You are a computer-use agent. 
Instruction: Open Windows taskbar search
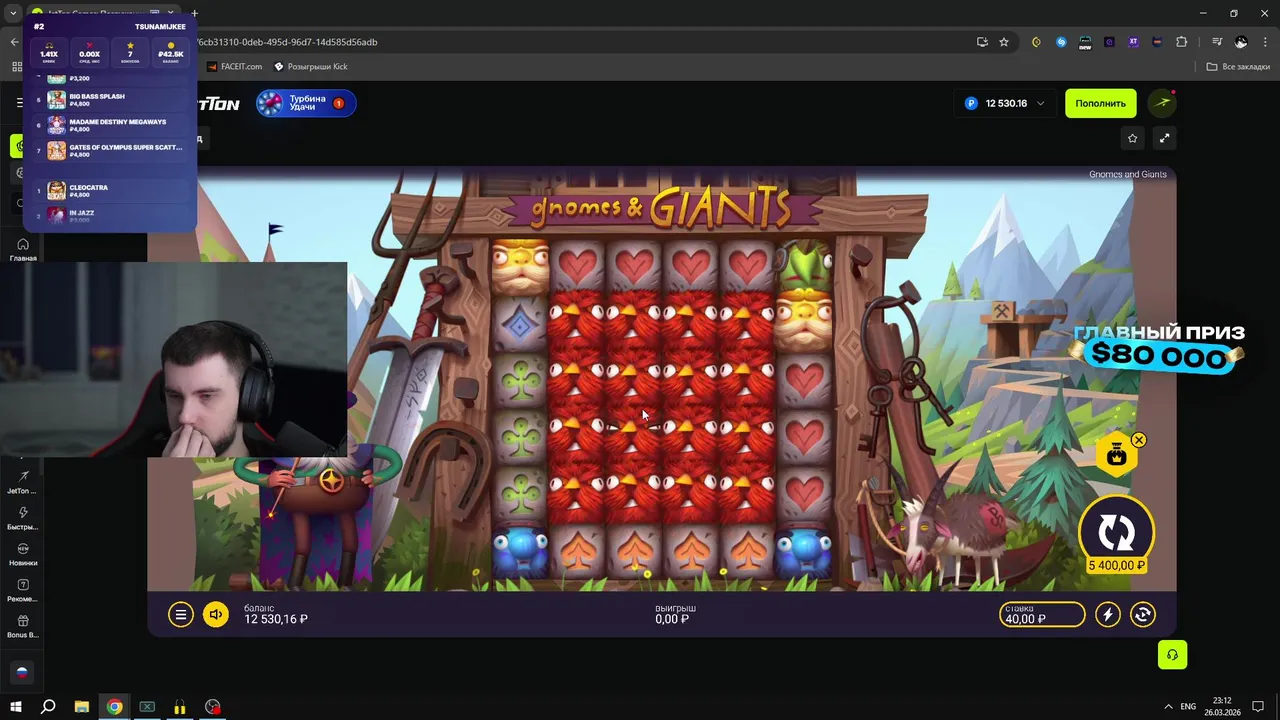(x=48, y=707)
